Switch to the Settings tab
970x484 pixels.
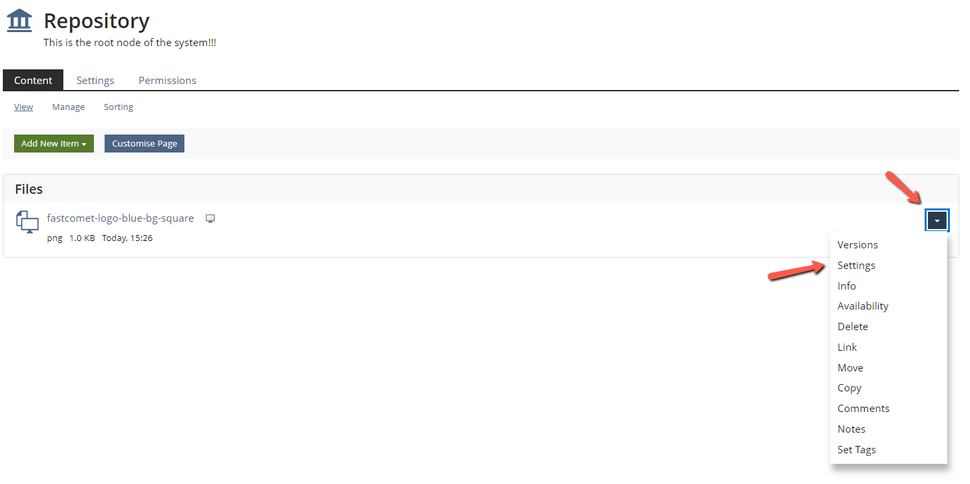(x=95, y=80)
